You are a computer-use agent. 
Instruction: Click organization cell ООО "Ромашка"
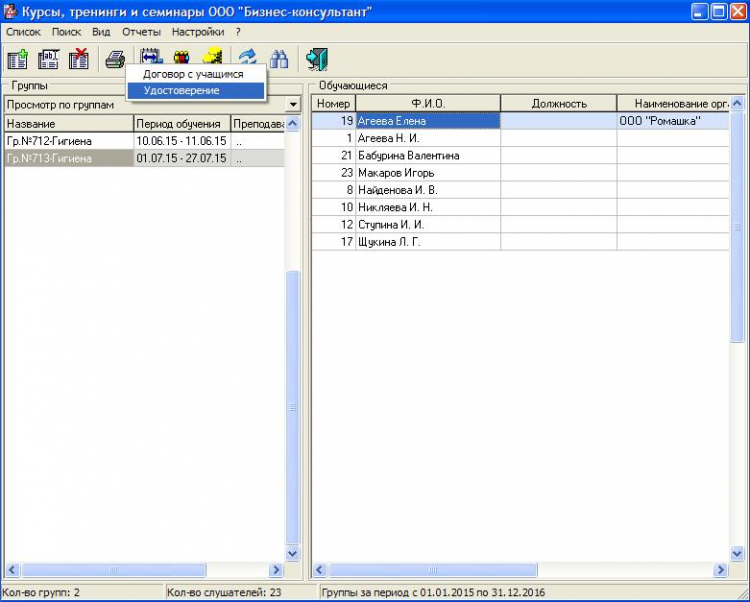[x=673, y=121]
